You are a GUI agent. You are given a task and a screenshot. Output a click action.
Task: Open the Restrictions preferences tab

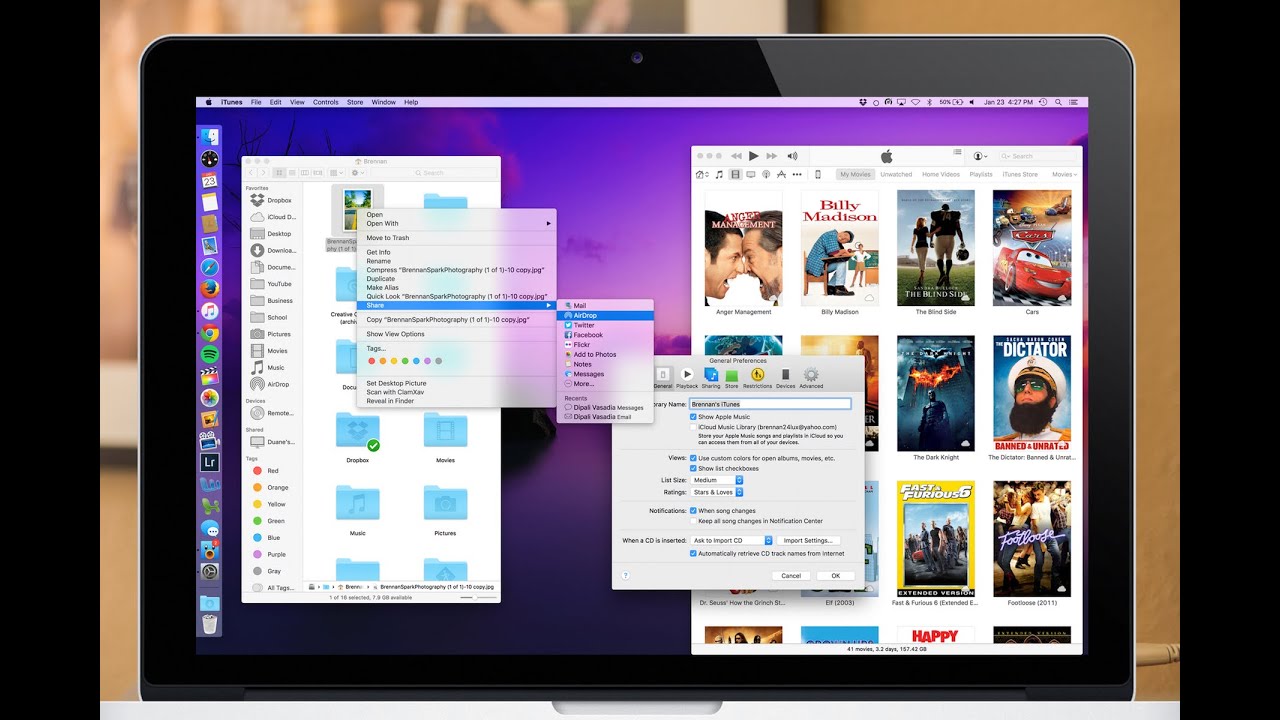[x=757, y=377]
